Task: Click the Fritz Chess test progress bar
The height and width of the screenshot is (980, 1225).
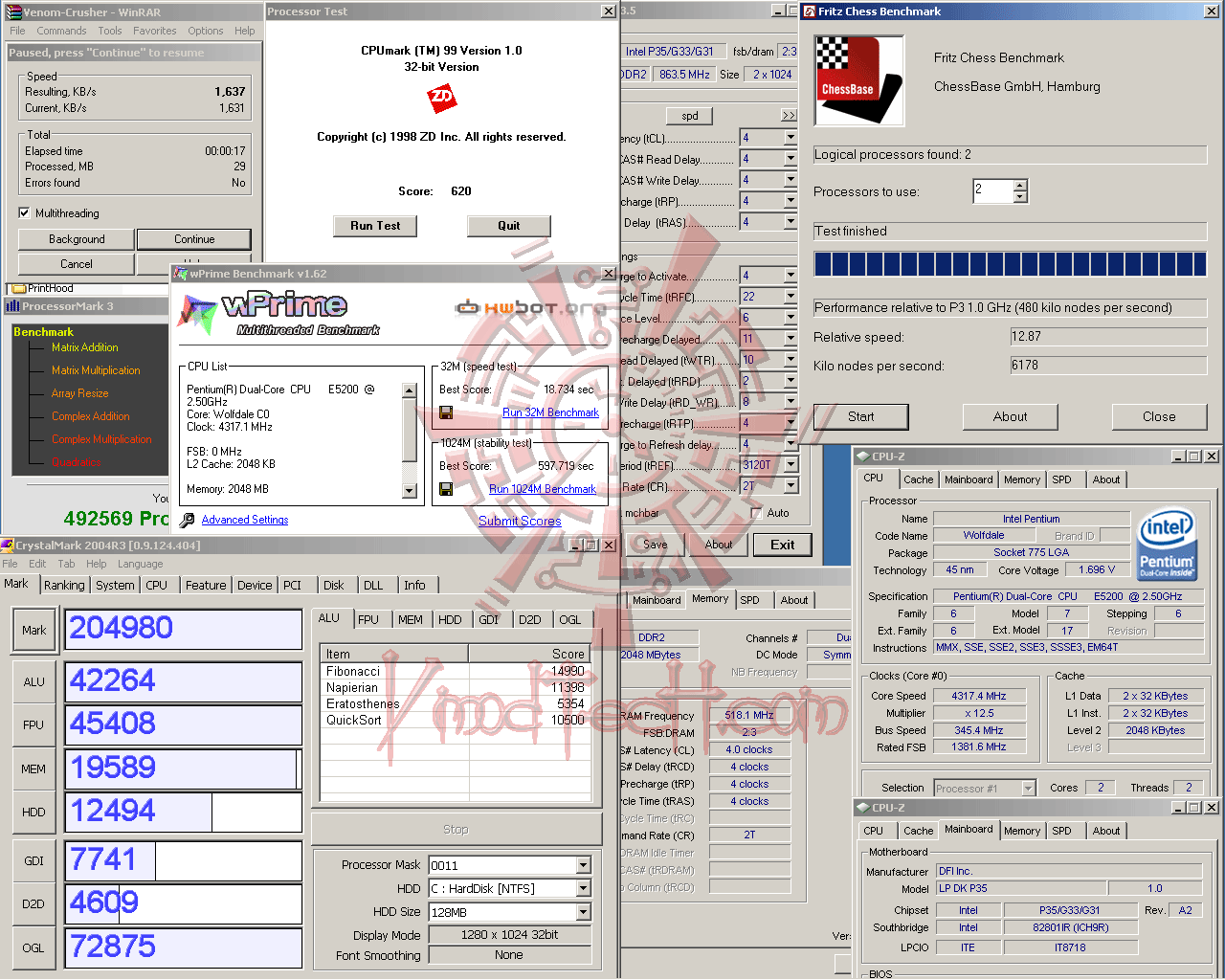Action: pos(1010,264)
